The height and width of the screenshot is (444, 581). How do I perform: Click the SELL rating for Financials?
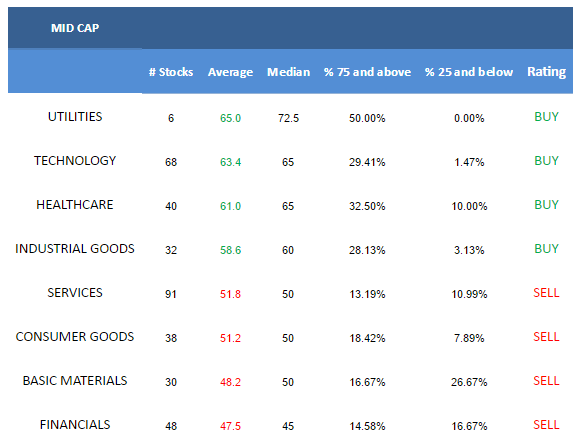click(x=546, y=425)
